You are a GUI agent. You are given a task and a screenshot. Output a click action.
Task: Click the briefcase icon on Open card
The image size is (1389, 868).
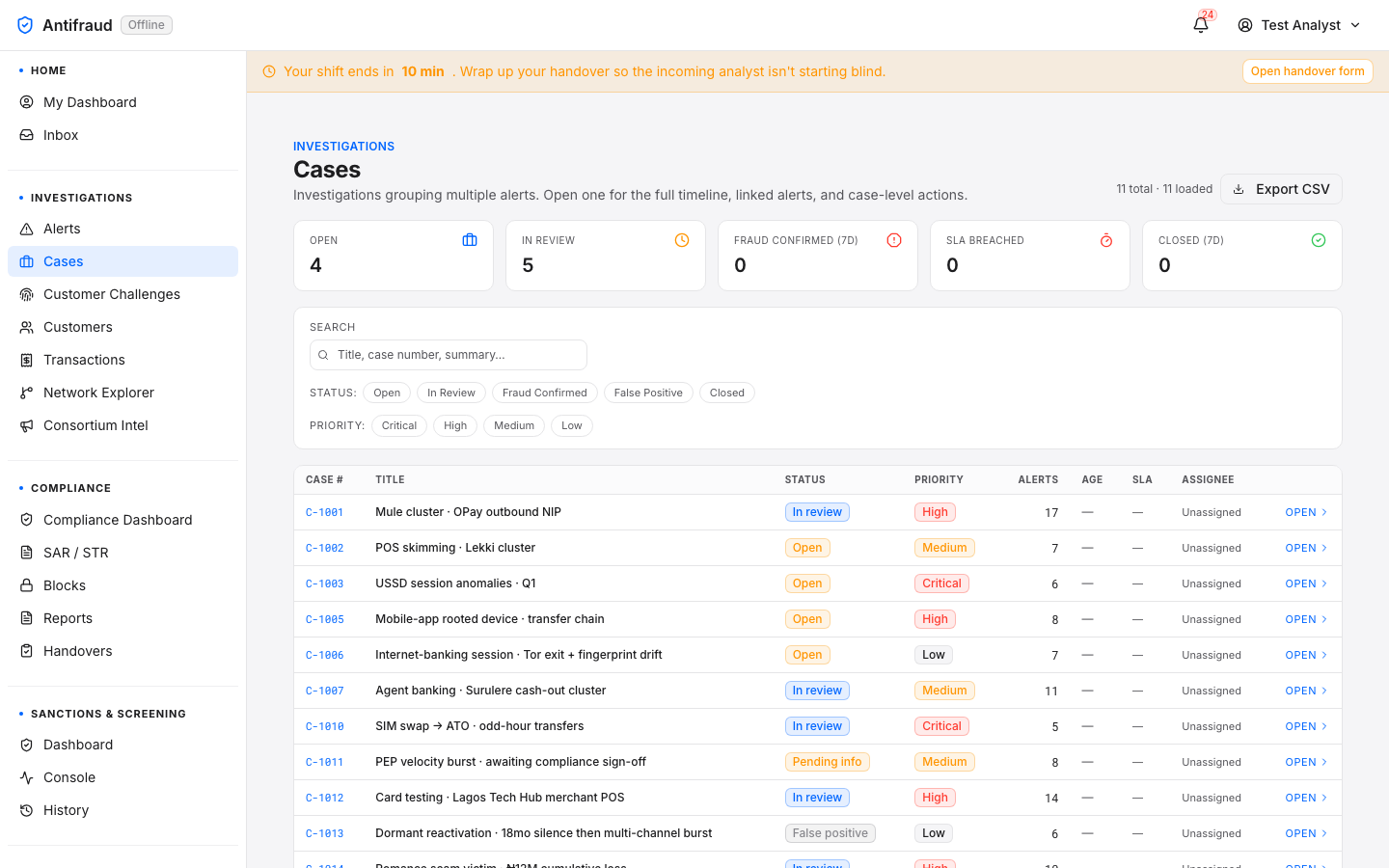pyautogui.click(x=470, y=240)
